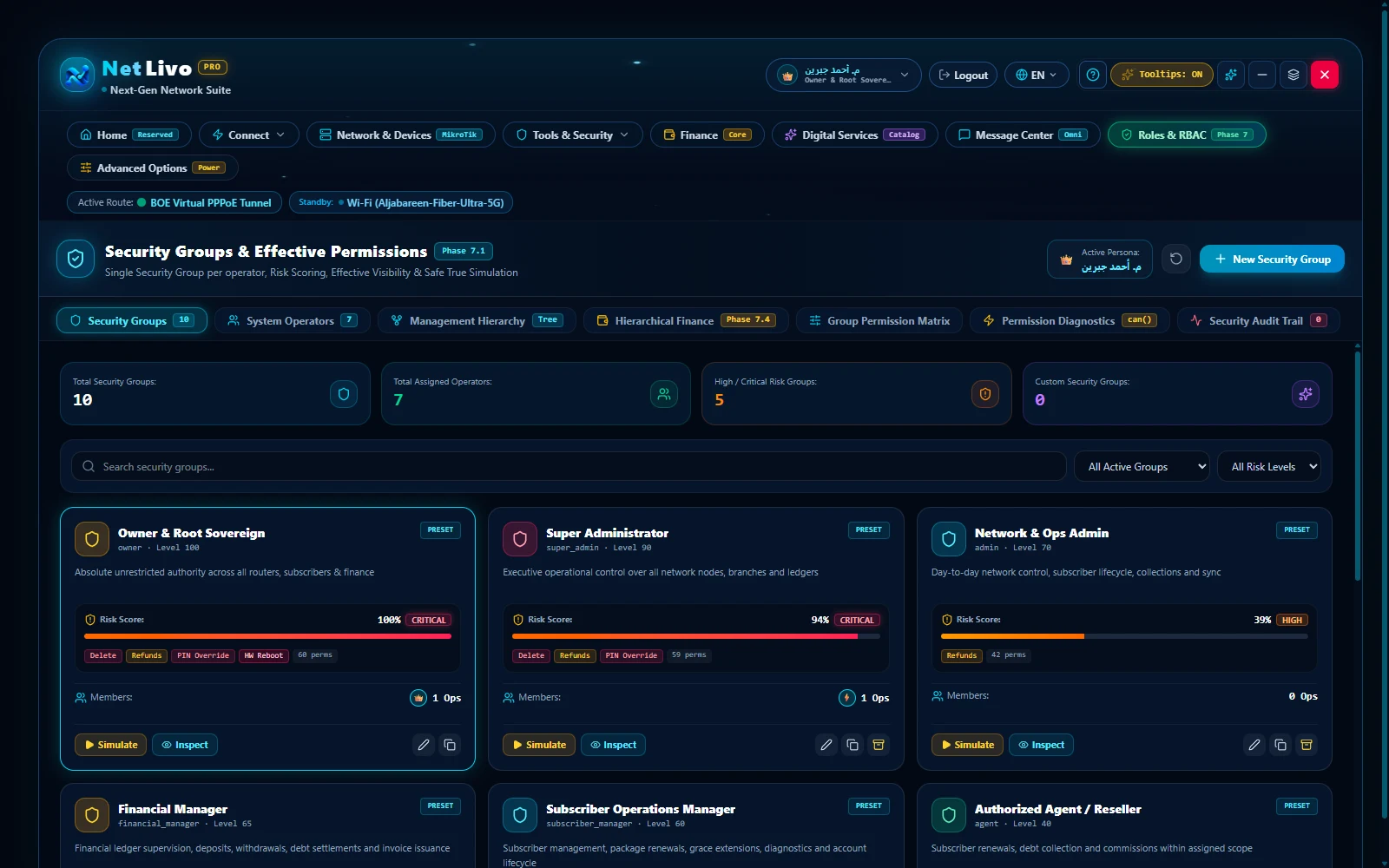Click the sparkles icon beside Tooltips

click(1230, 75)
